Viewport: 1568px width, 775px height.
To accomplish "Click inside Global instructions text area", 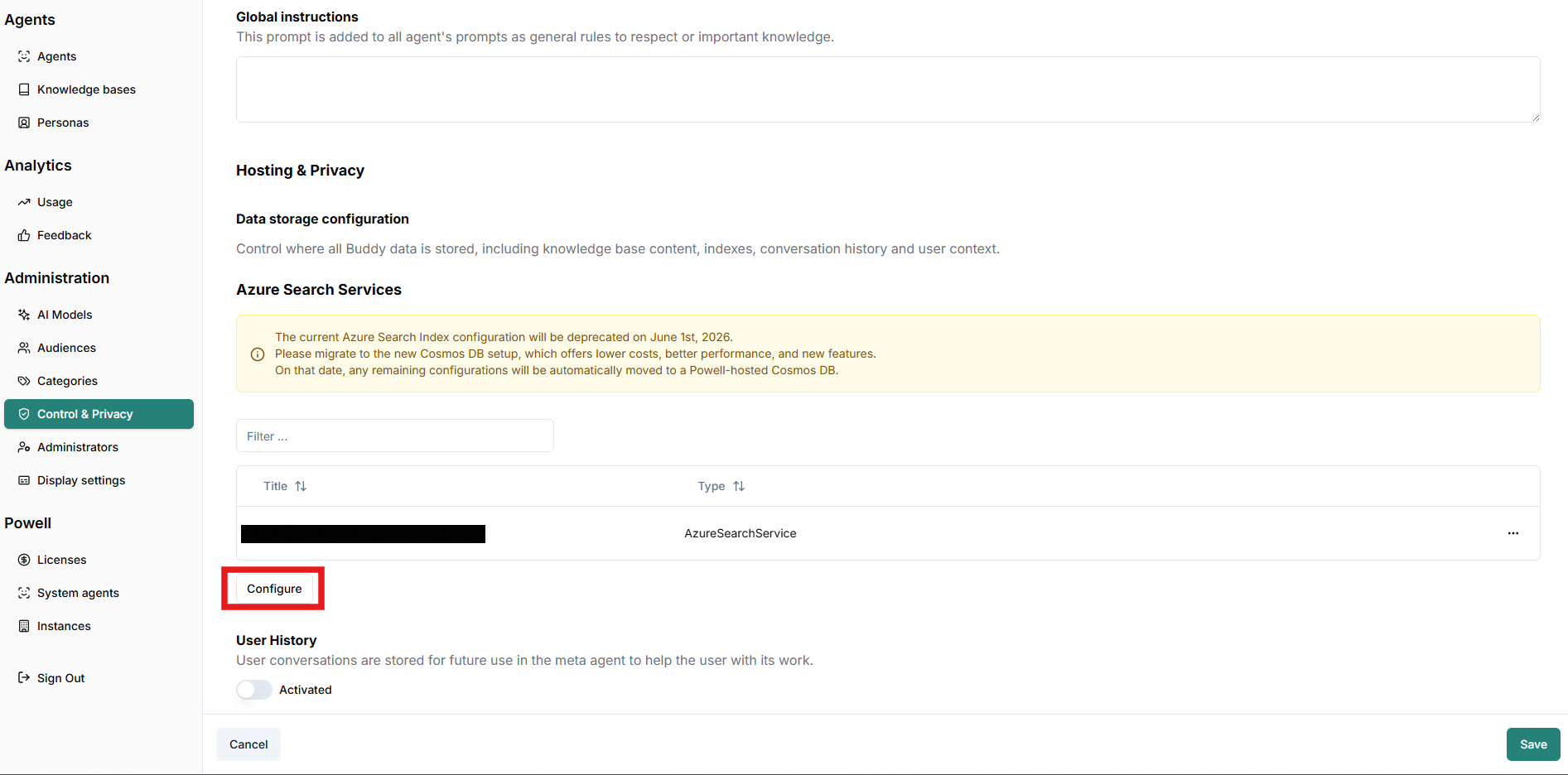I will point(888,89).
